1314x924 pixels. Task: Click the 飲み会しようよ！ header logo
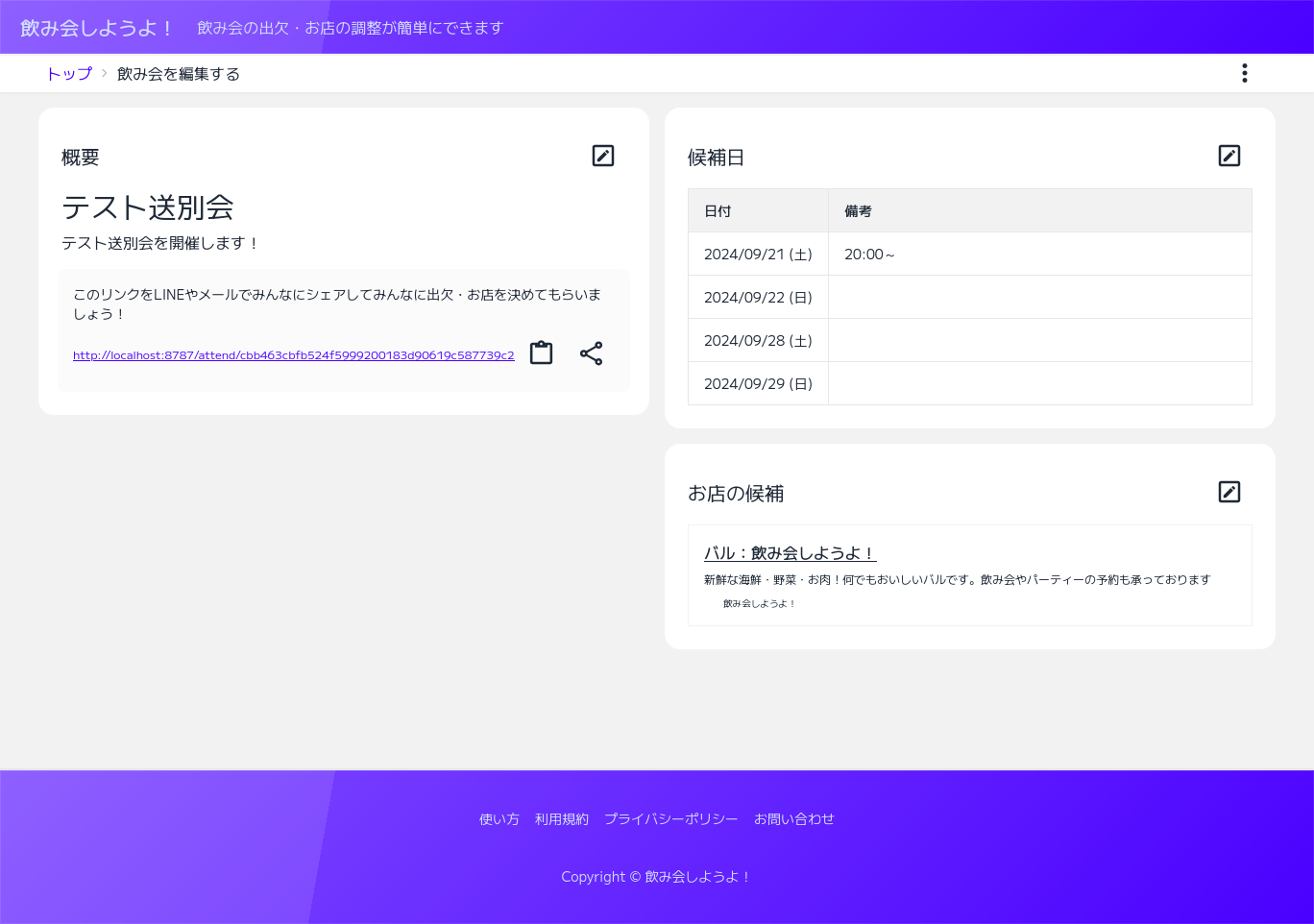[96, 28]
